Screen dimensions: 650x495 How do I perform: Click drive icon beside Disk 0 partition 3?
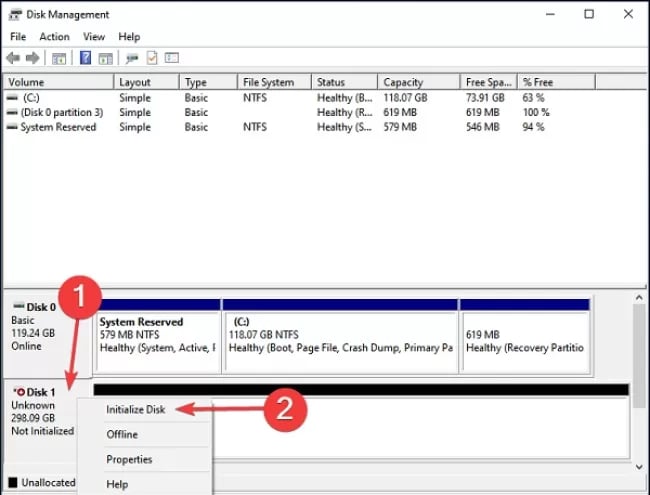pos(12,112)
